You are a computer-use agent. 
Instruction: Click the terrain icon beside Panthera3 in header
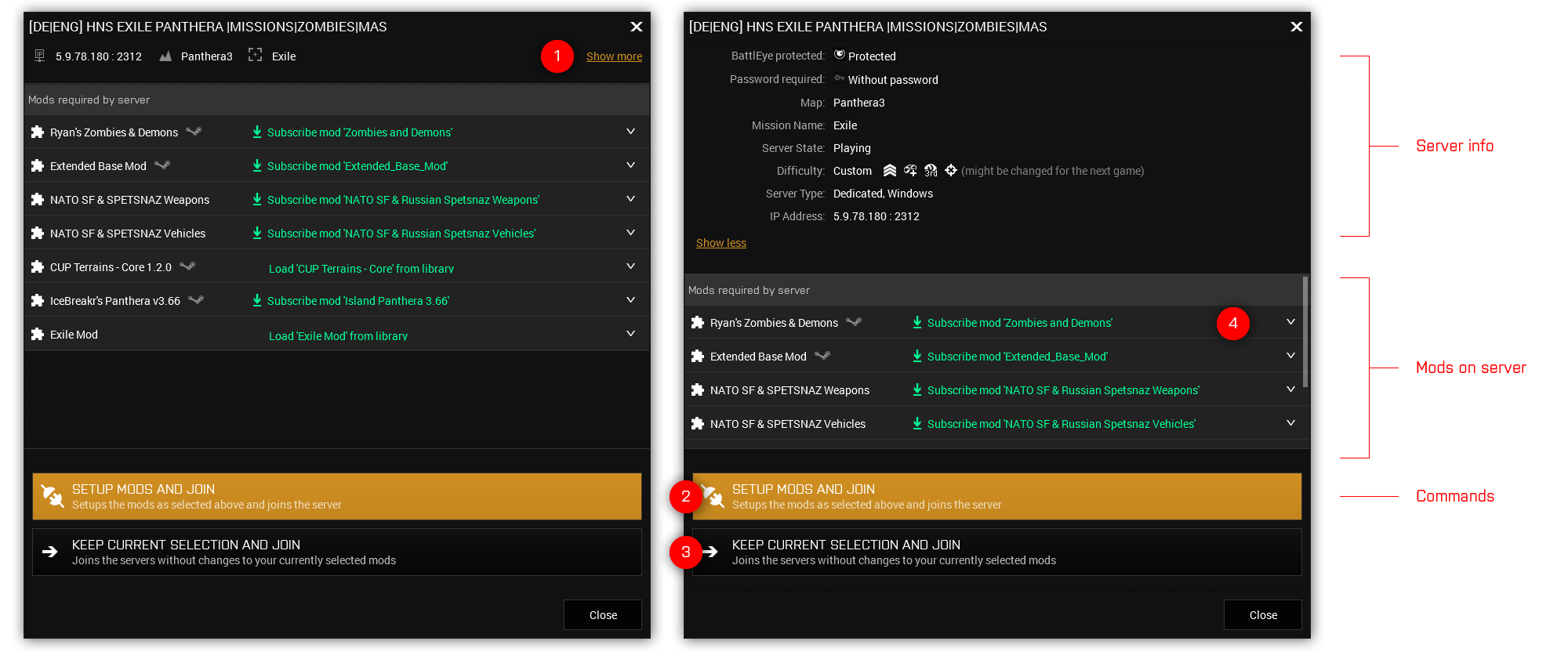tap(165, 56)
